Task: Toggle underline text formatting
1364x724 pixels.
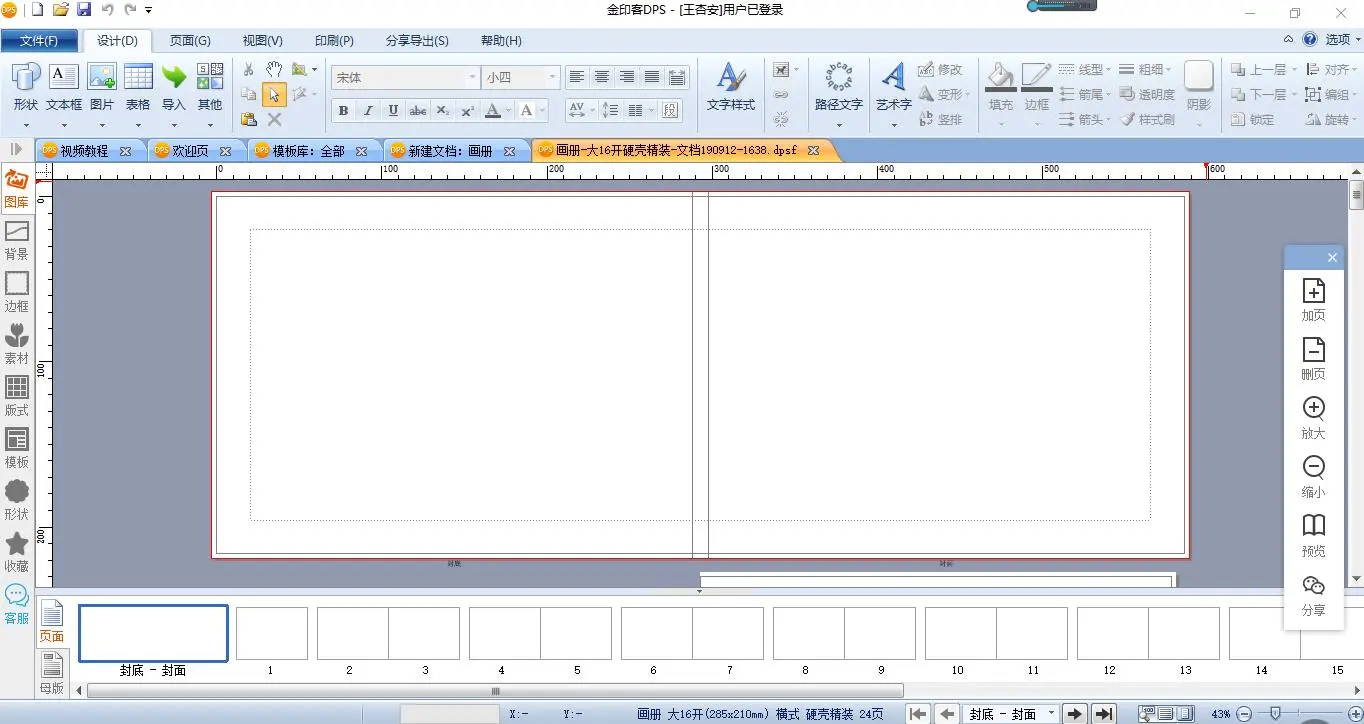Action: (x=393, y=110)
